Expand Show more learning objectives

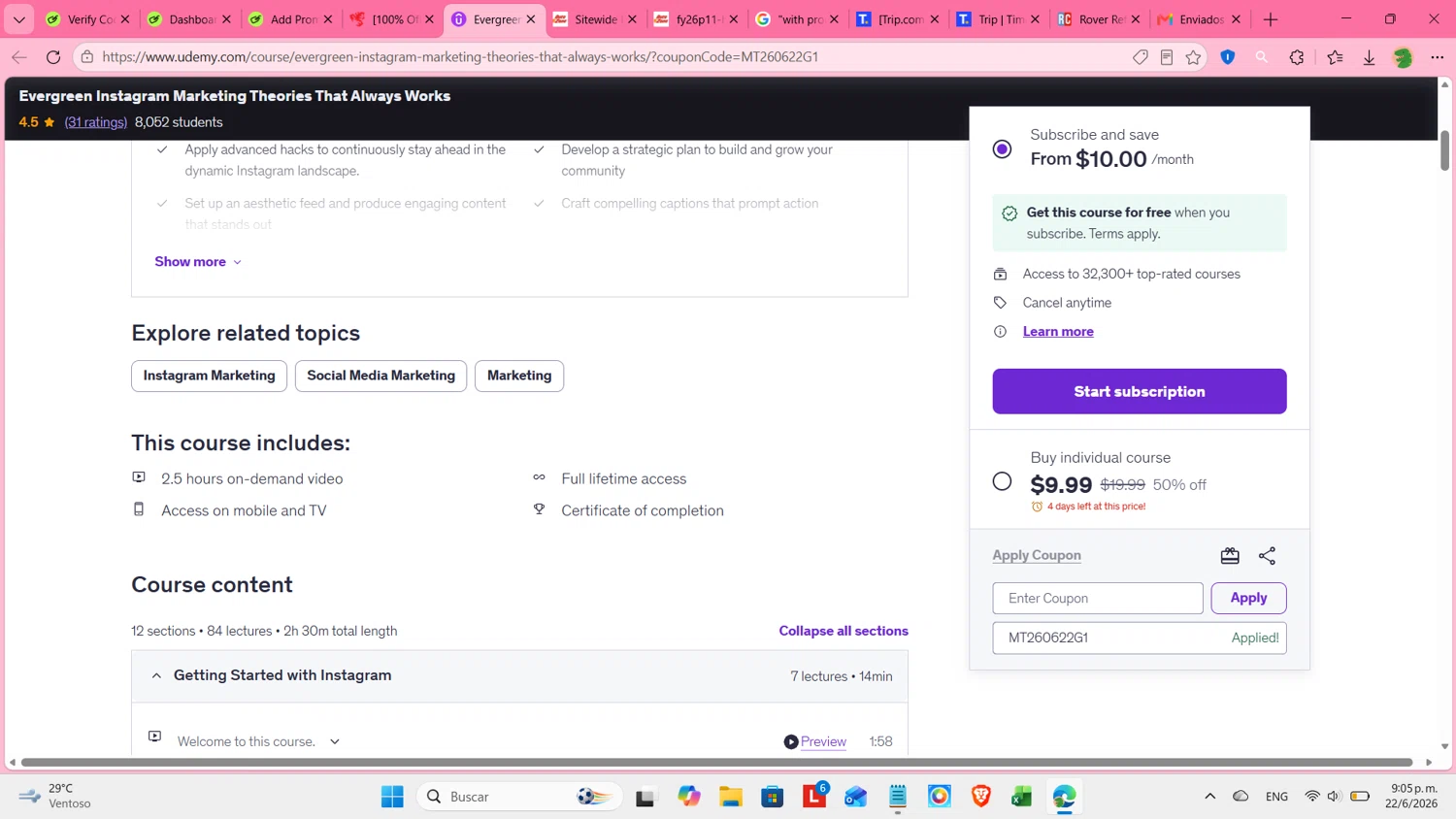(x=198, y=262)
